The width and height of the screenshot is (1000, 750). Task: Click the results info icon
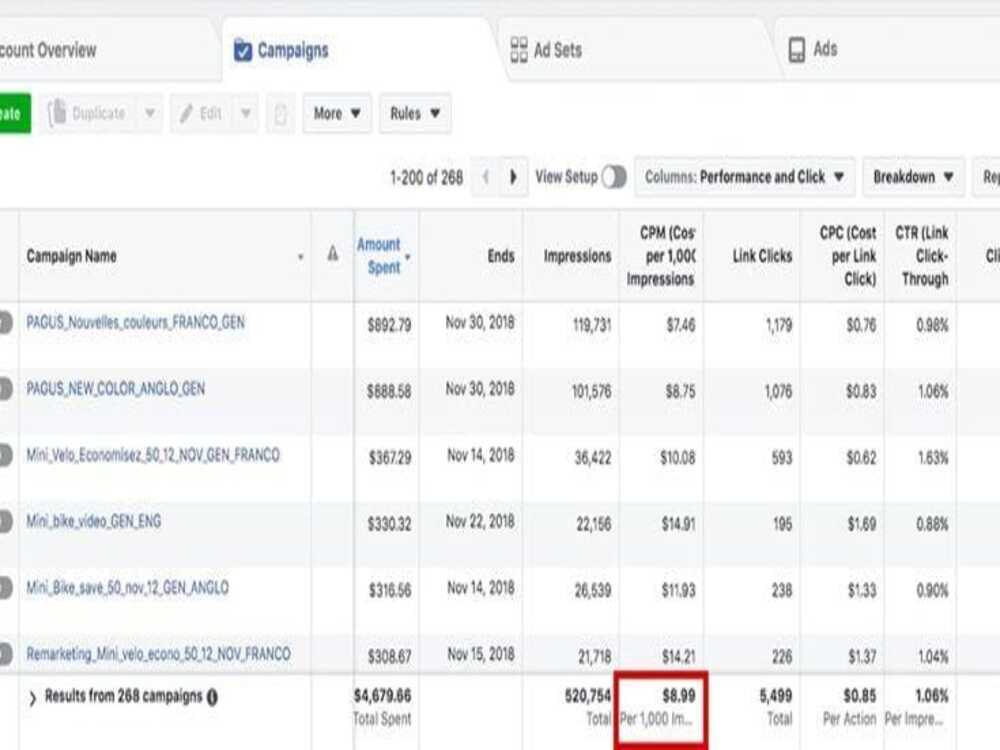coord(212,698)
